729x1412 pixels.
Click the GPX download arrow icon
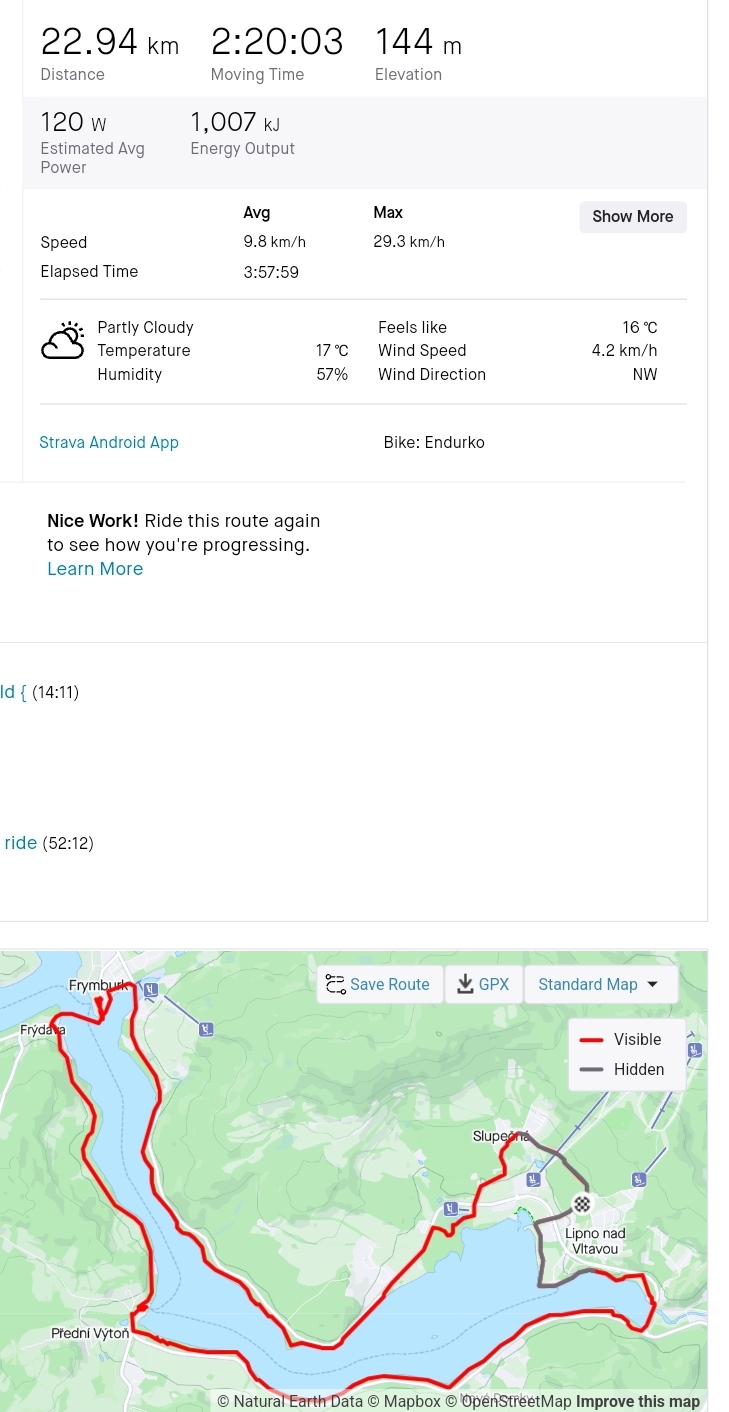pyautogui.click(x=465, y=985)
